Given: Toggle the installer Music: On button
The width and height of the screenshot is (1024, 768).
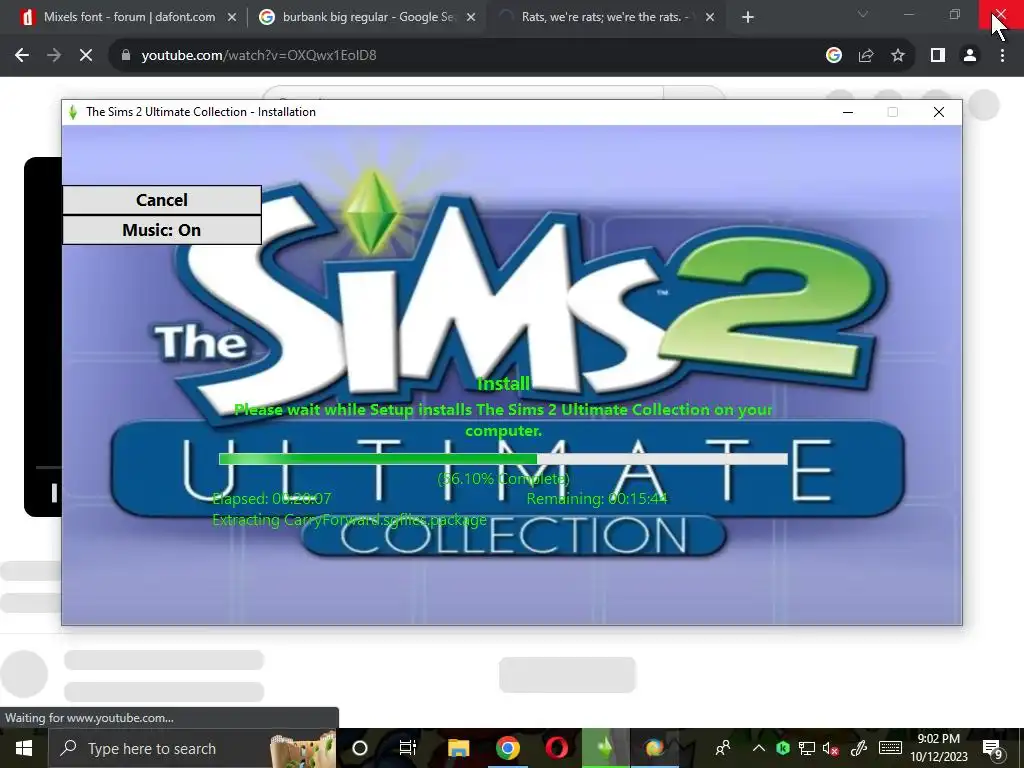Looking at the screenshot, I should [162, 230].
